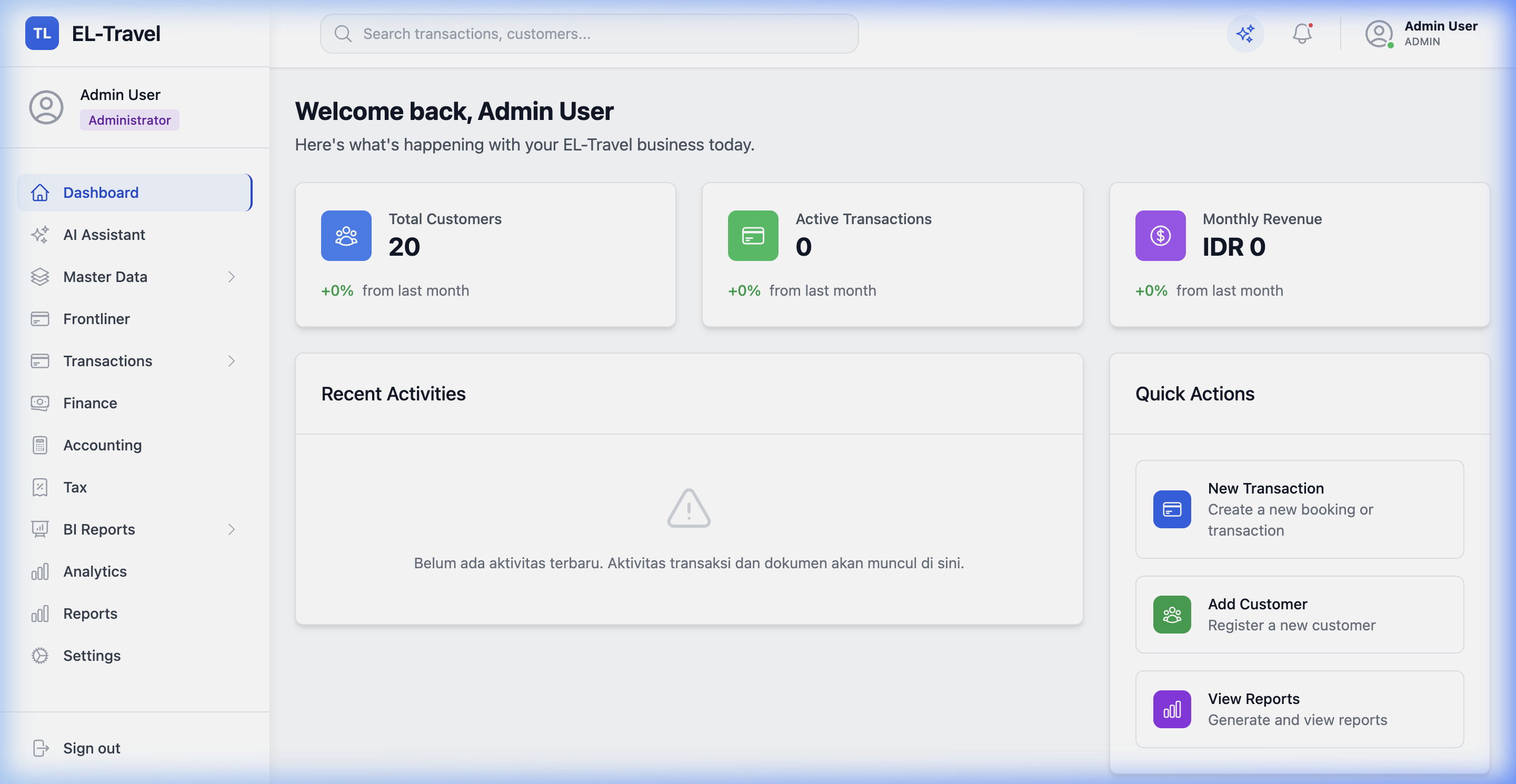Go to the Dashboard menu item

coord(135,193)
